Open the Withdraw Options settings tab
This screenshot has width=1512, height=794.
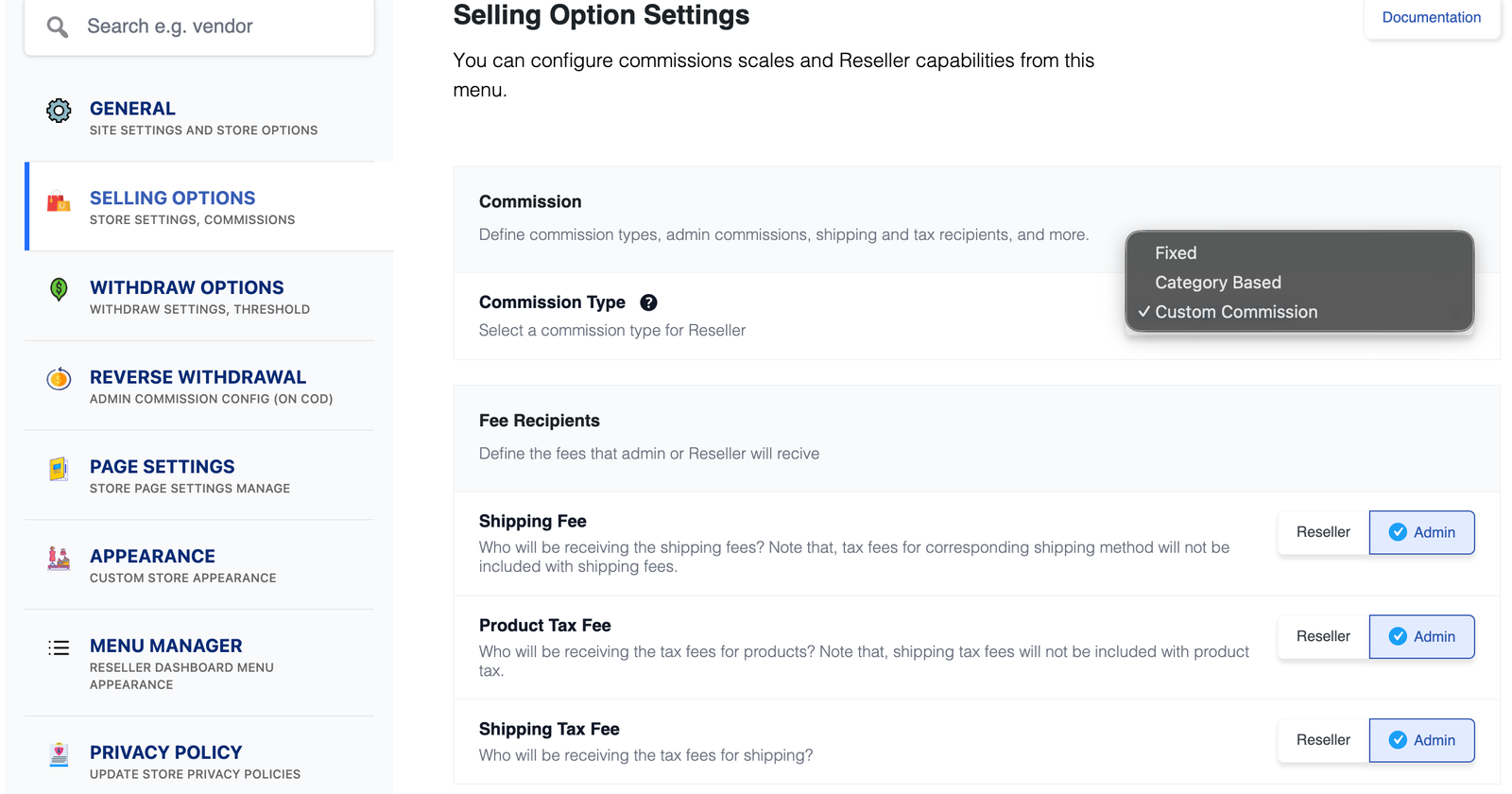click(186, 287)
